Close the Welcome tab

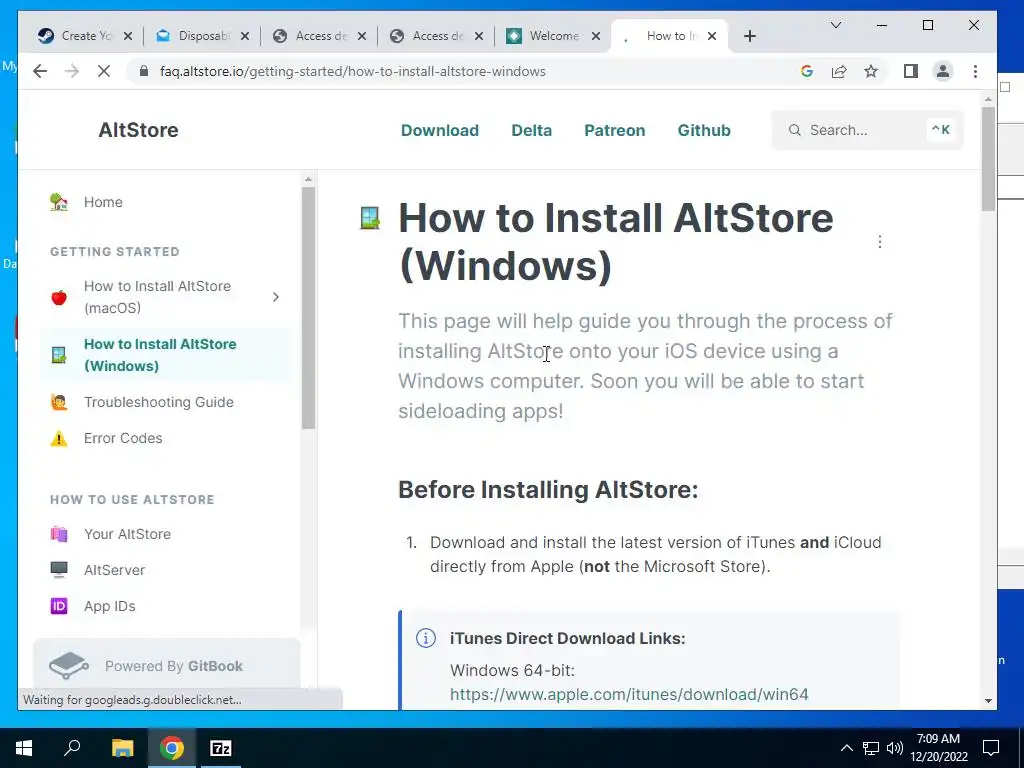pos(596,36)
